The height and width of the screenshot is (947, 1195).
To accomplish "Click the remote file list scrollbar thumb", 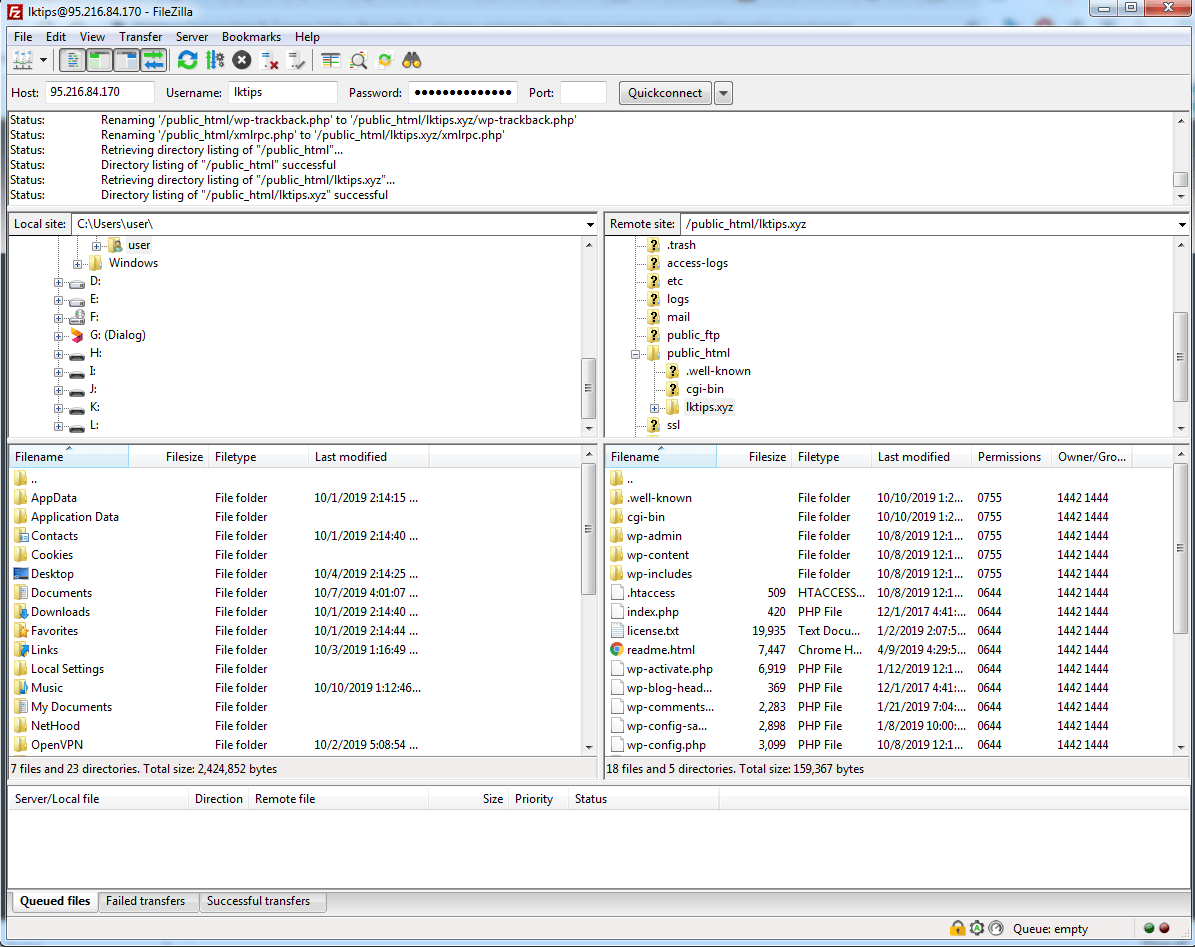I will click(1181, 548).
